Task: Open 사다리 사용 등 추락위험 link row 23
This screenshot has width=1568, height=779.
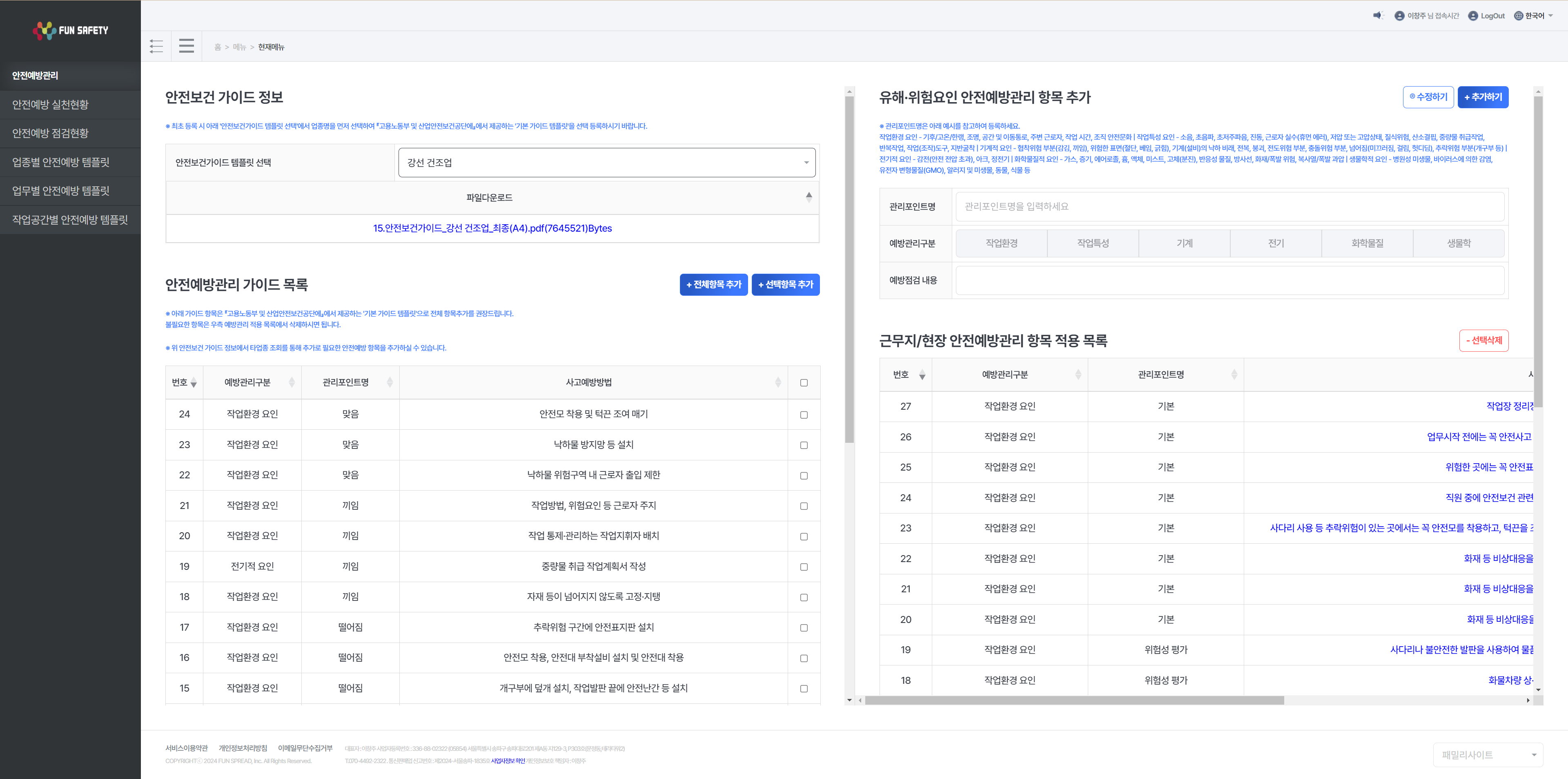Action: click(1401, 528)
